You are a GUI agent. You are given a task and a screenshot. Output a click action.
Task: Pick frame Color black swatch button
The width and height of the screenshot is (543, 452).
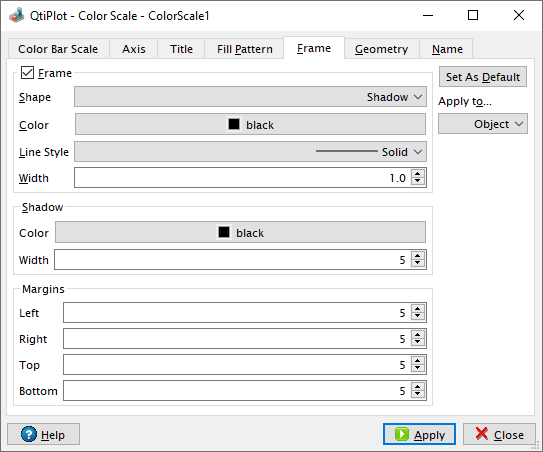(250, 124)
